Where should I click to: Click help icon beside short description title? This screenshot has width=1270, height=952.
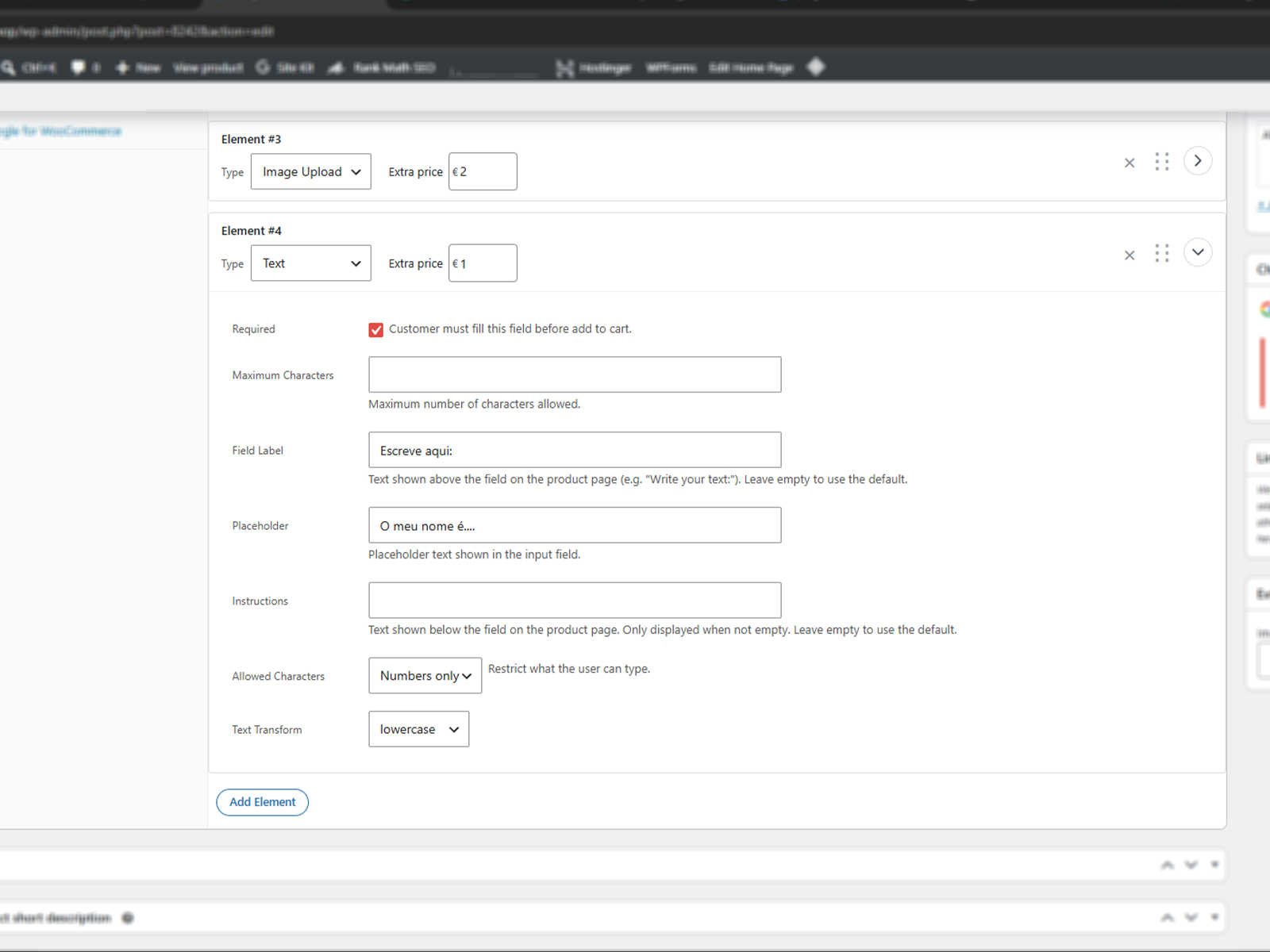point(128,918)
